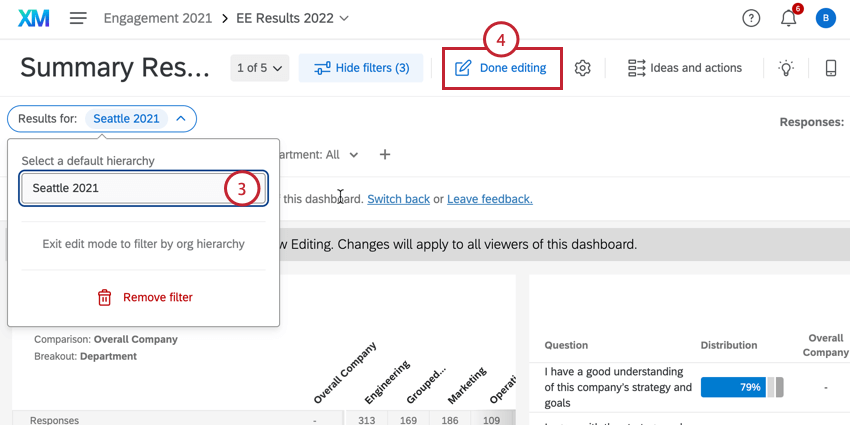
Task: Click the trash icon for Remove filter
Action: (105, 298)
